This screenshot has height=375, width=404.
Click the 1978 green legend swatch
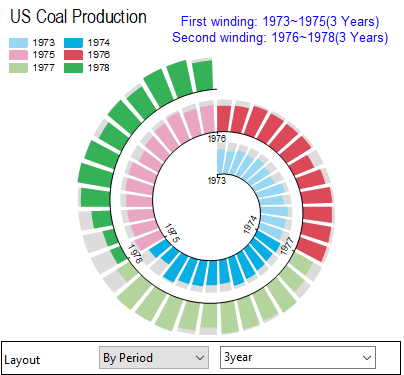73,68
